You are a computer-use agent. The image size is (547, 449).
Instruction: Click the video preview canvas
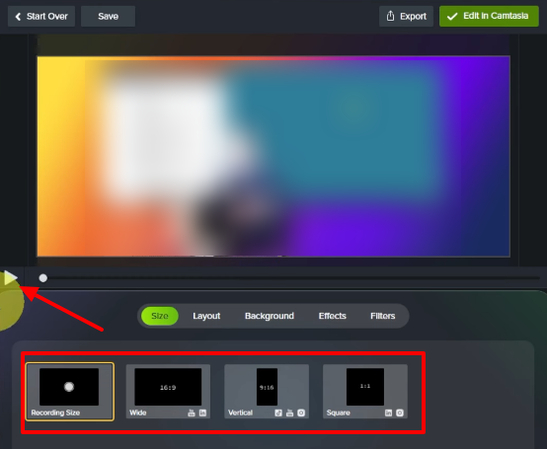274,156
